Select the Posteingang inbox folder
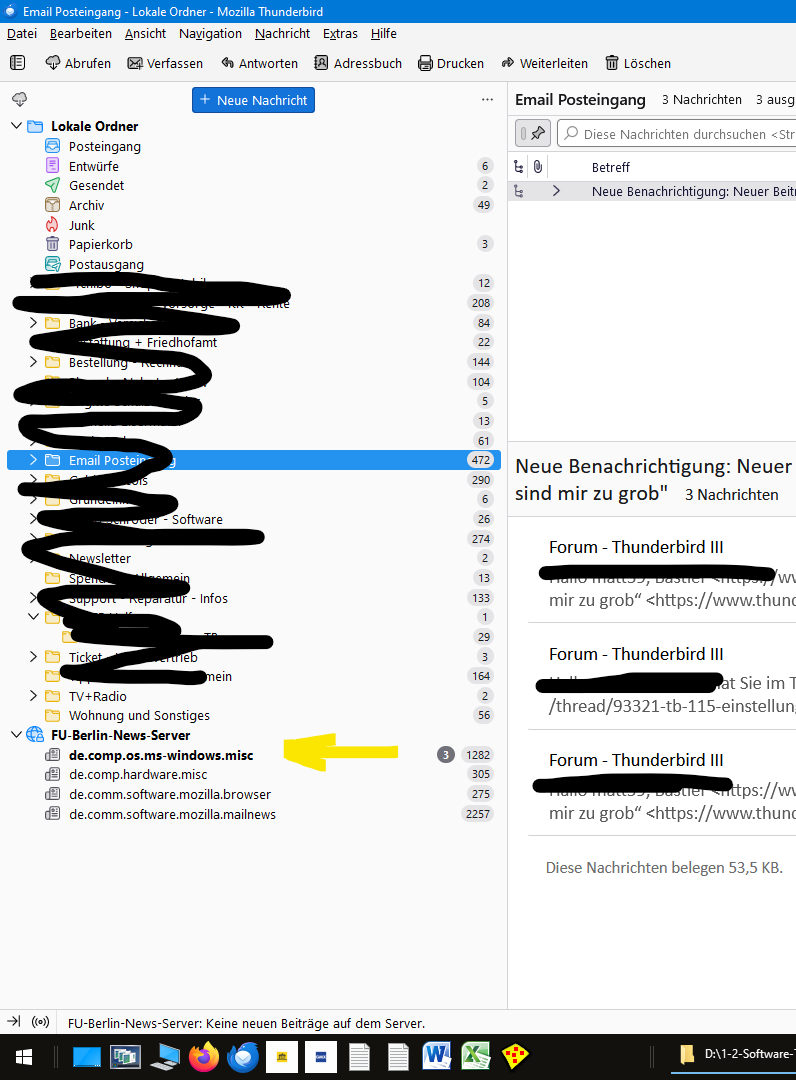796x1080 pixels. pos(253,146)
